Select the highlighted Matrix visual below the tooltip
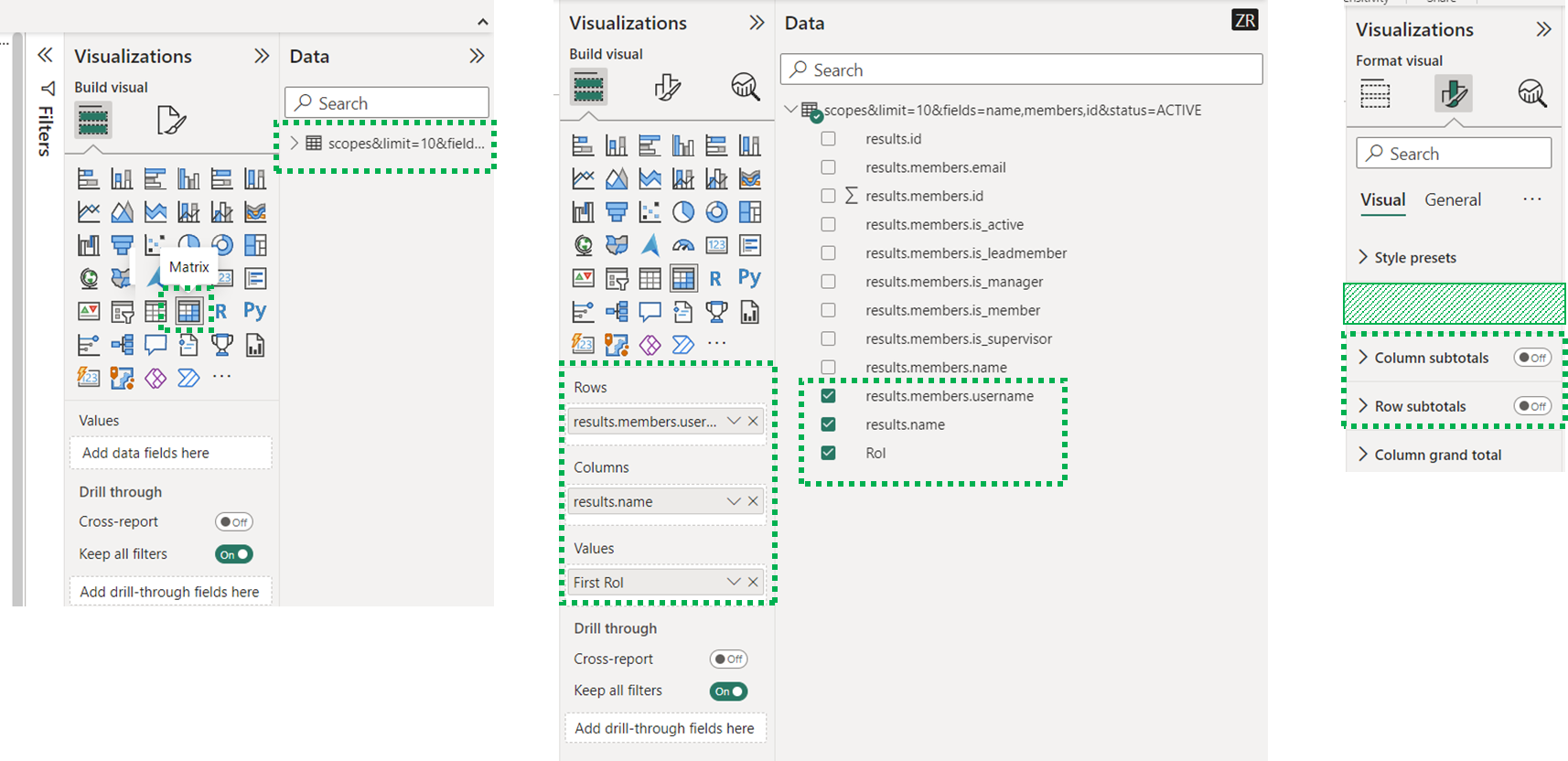1568x761 pixels. tap(188, 312)
